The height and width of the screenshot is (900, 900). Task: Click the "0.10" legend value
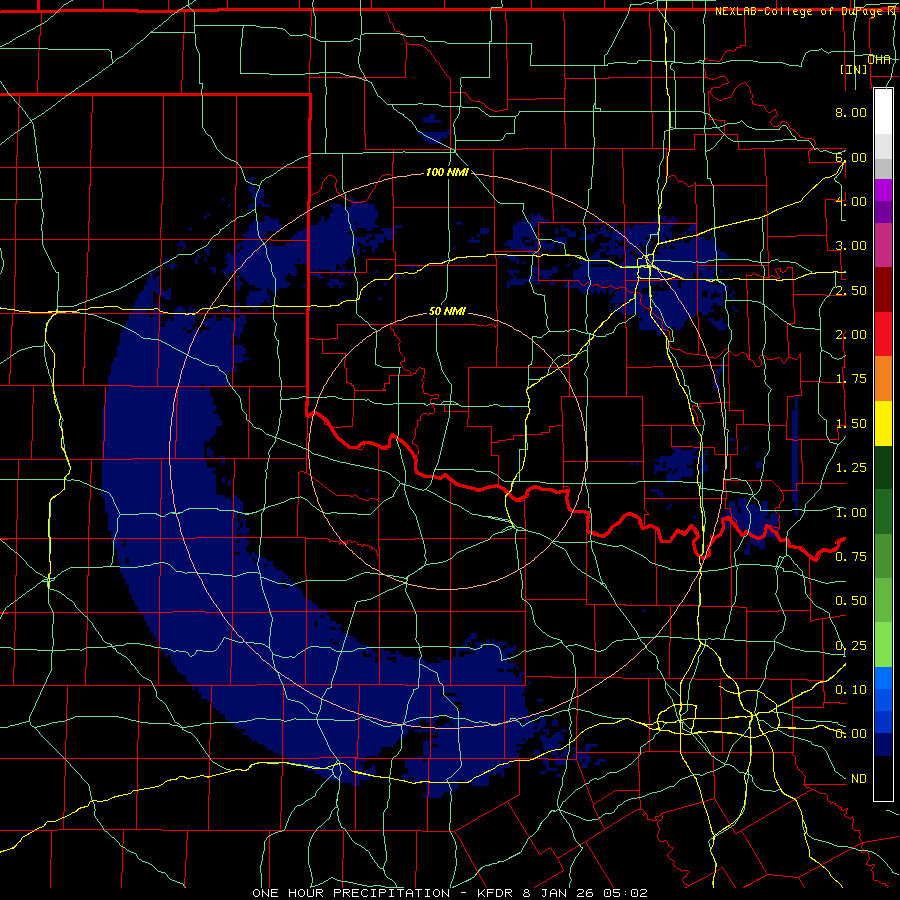click(851, 690)
